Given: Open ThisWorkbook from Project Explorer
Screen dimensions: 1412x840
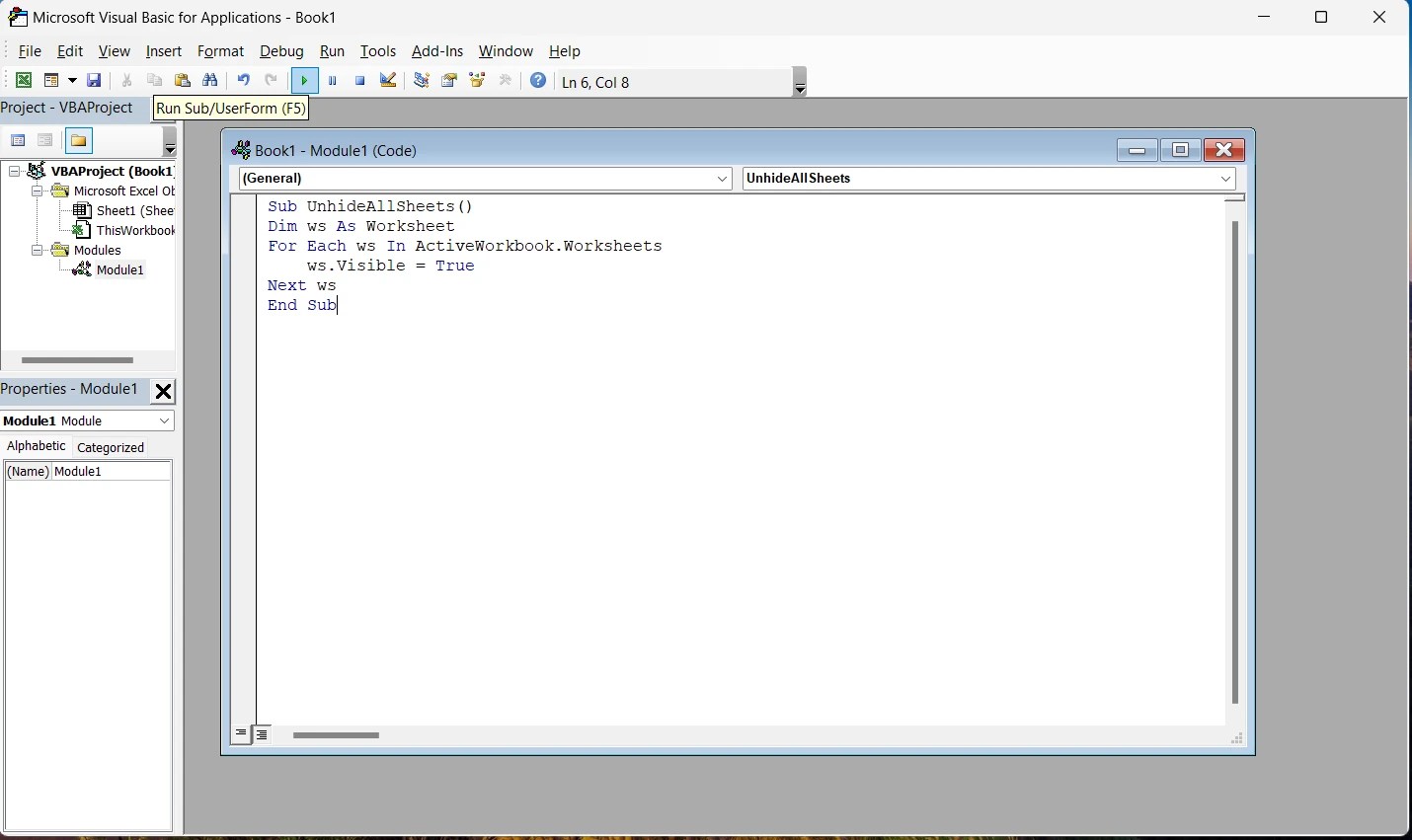Looking at the screenshot, I should [x=134, y=230].
